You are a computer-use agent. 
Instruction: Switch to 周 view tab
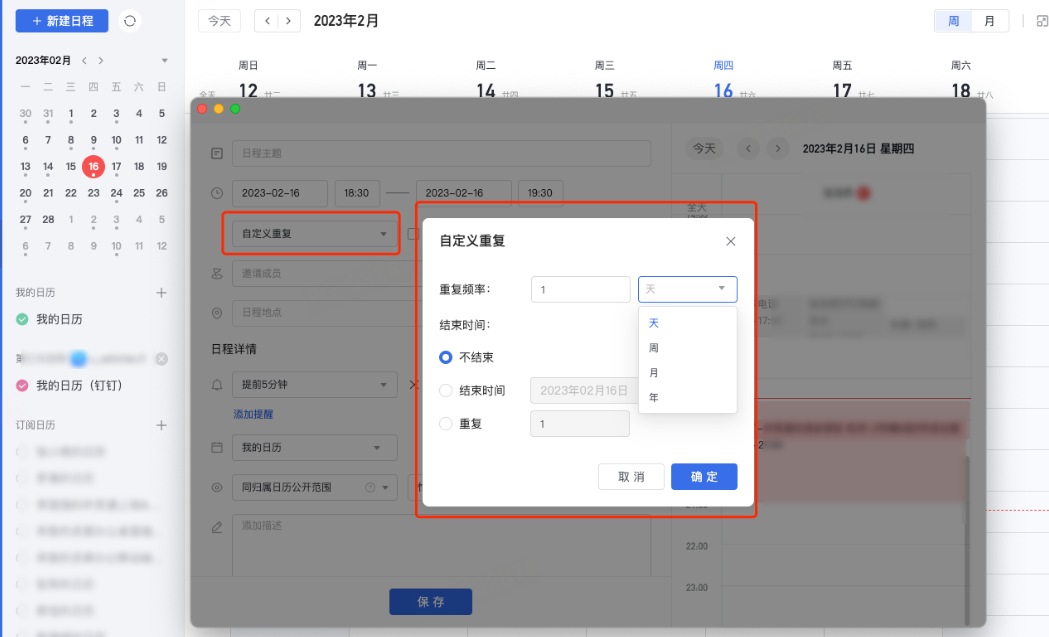click(x=953, y=21)
